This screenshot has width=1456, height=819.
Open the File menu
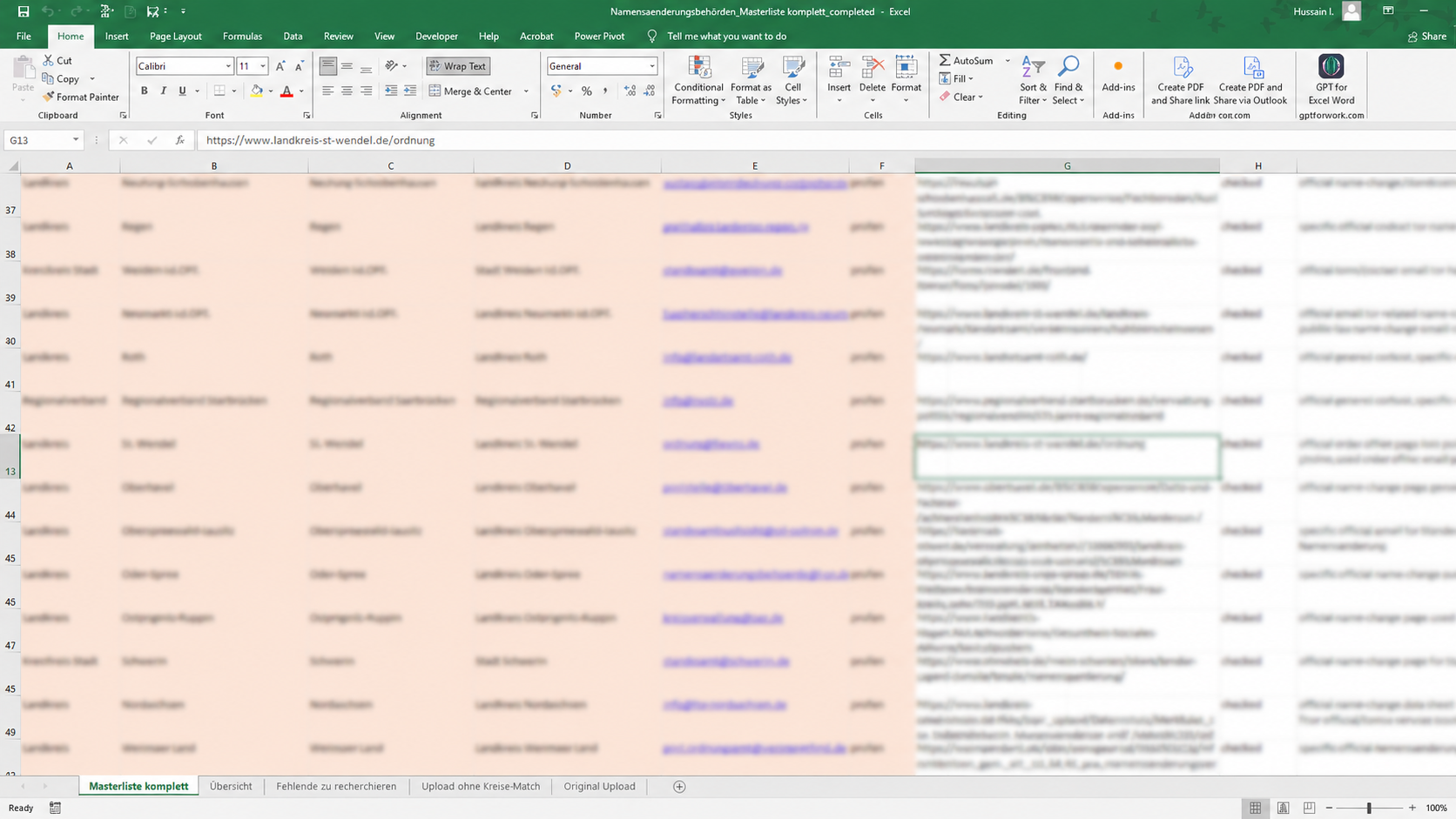click(x=24, y=37)
